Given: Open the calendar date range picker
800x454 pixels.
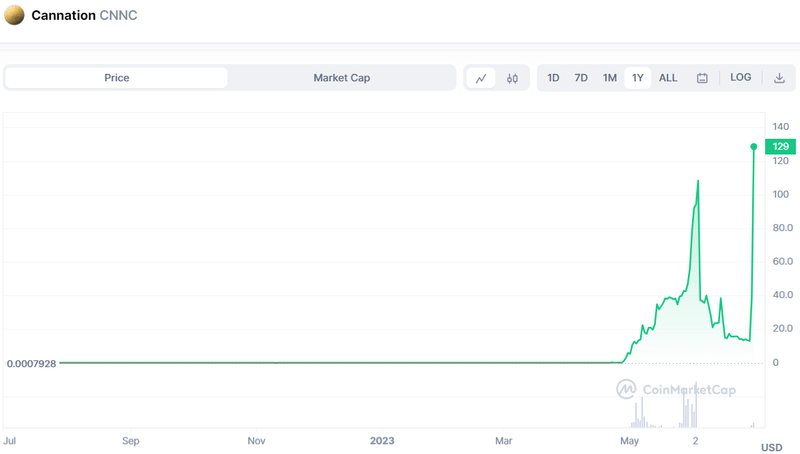Looking at the screenshot, I should pos(702,78).
